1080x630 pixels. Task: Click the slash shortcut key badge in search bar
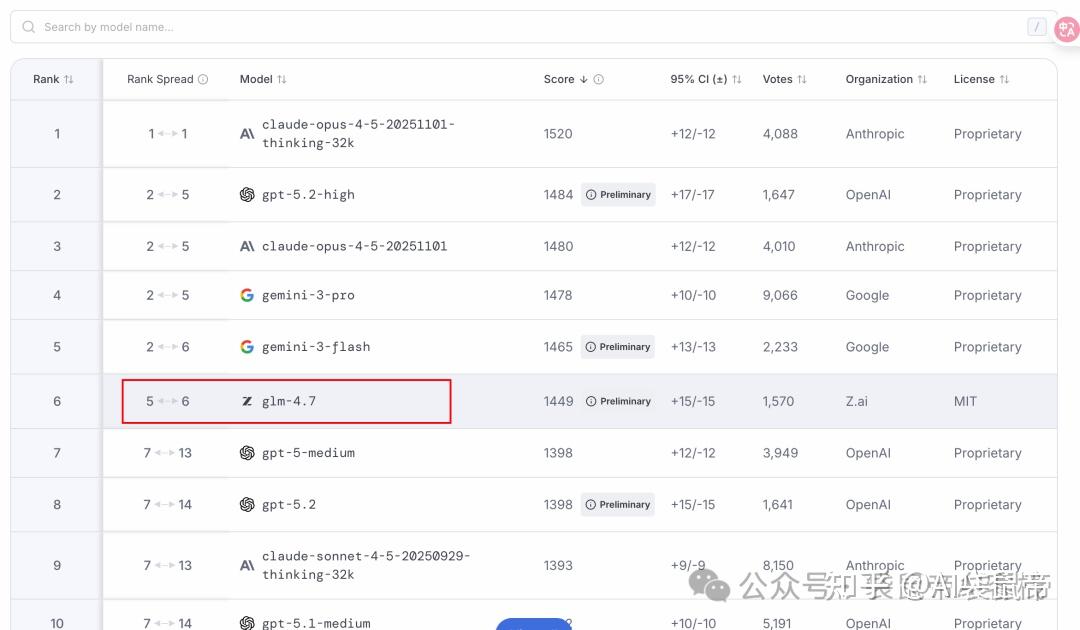click(1037, 27)
